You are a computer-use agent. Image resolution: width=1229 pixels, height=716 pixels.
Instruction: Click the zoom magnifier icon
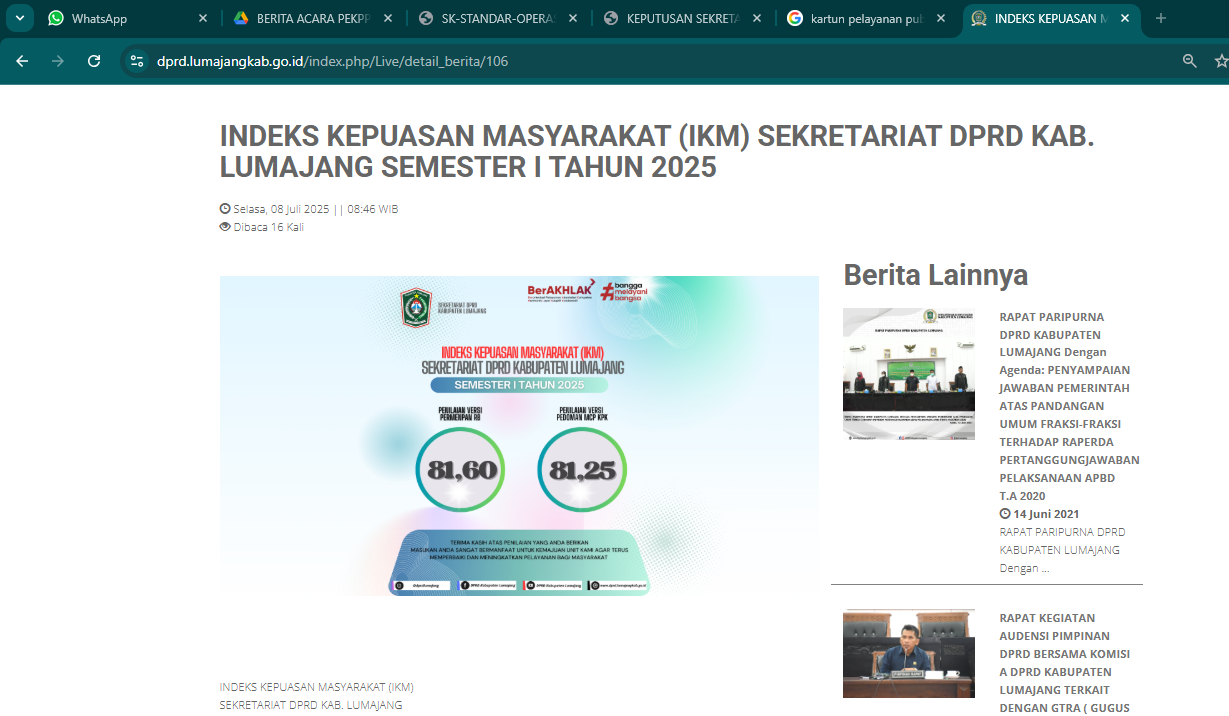tap(1190, 61)
